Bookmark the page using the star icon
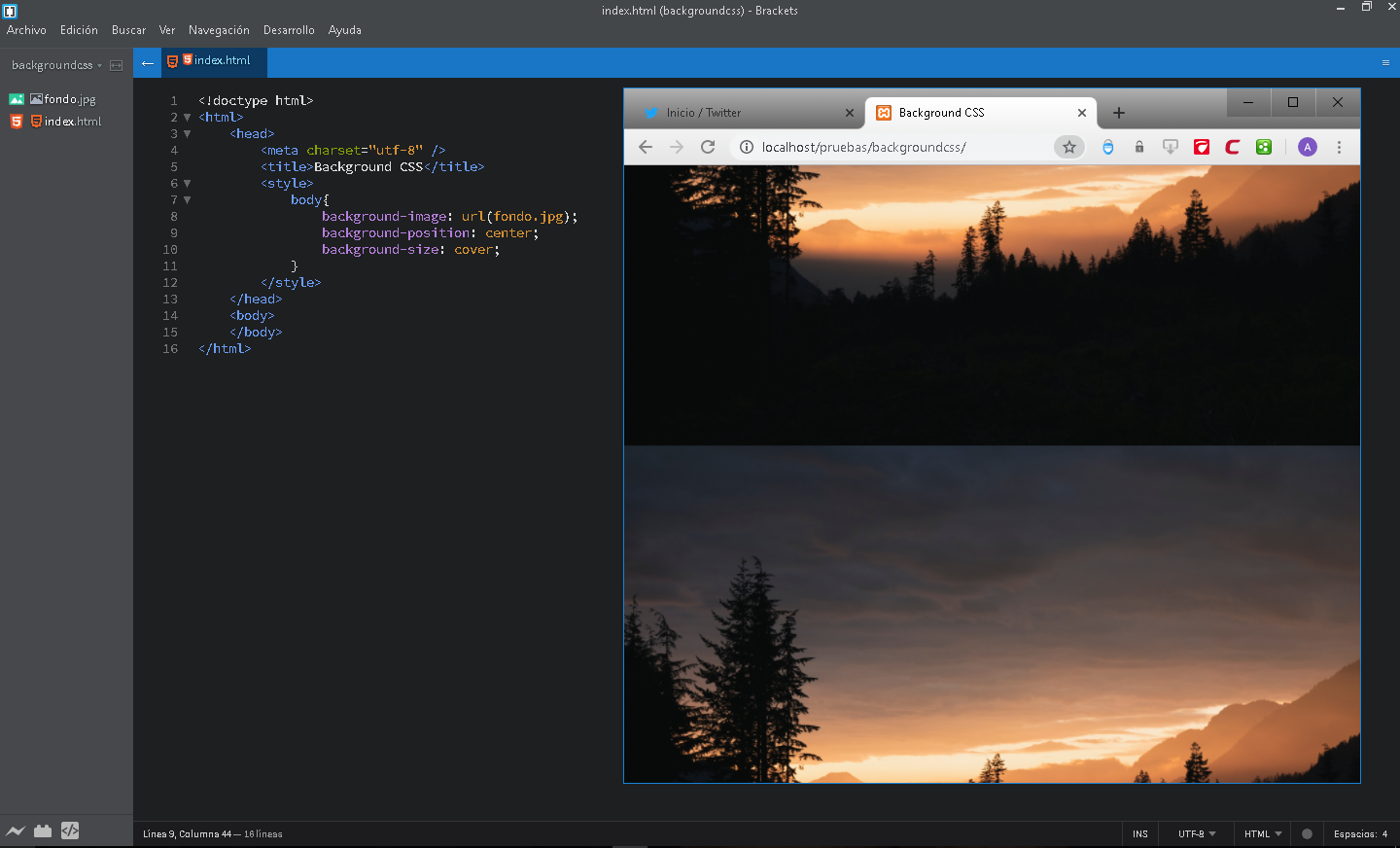The width and height of the screenshot is (1400, 848). tap(1068, 147)
